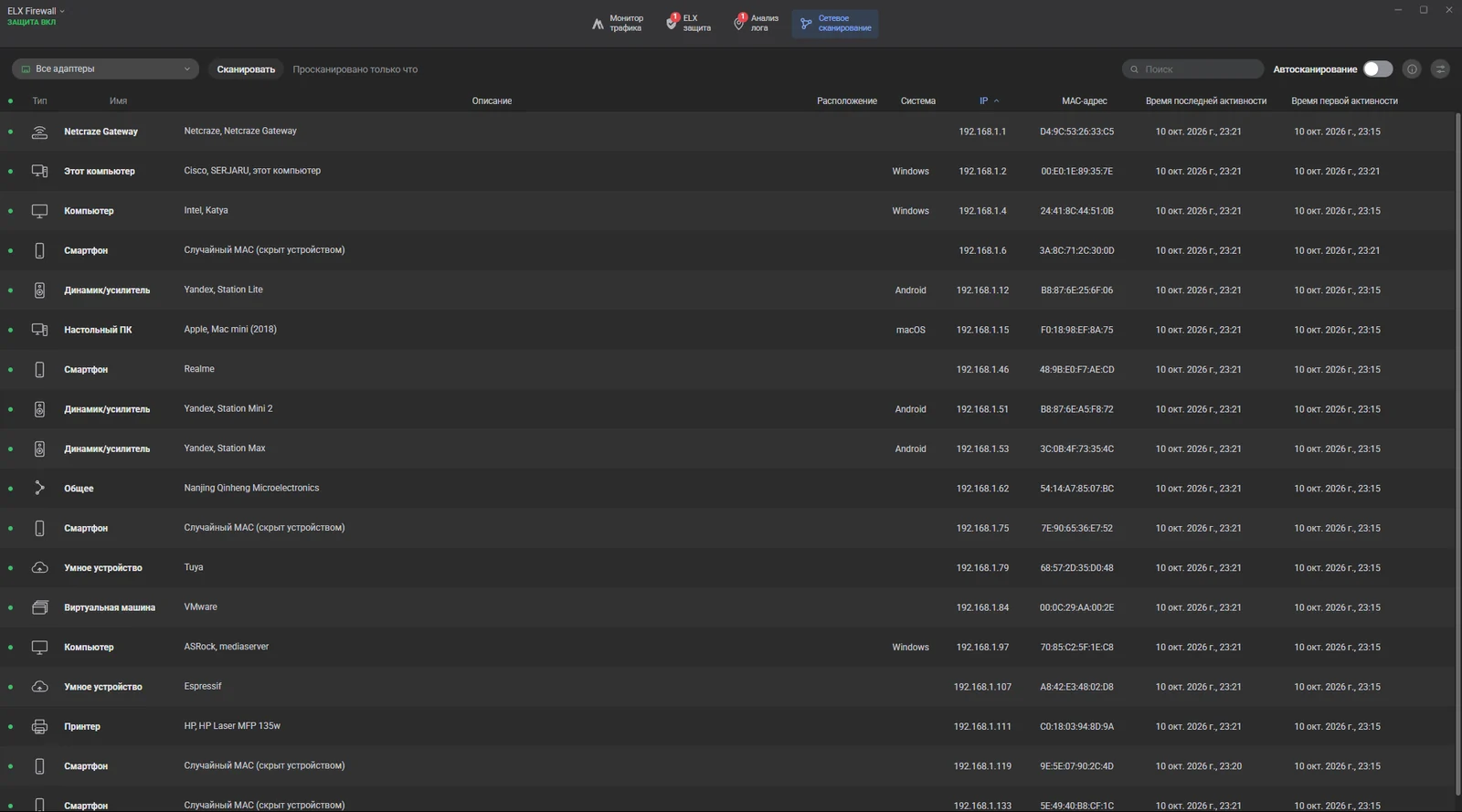Click the device icon of the 'Этот компьютер' row
This screenshot has height=812, width=1462.
(39, 171)
